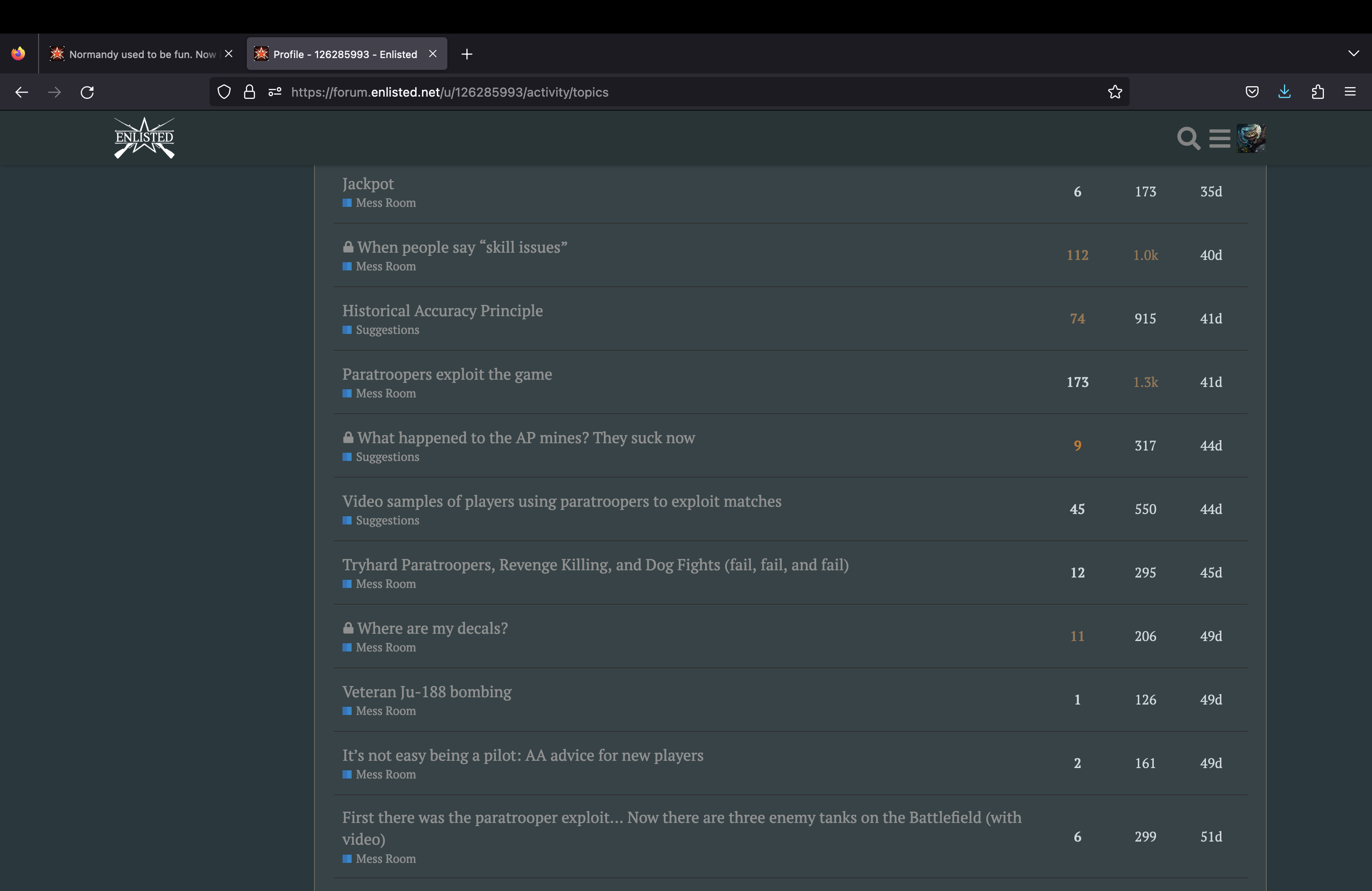Click reply count 45 on Video samples row
Screen dimensions: 1372x891
pyautogui.click(x=1078, y=509)
